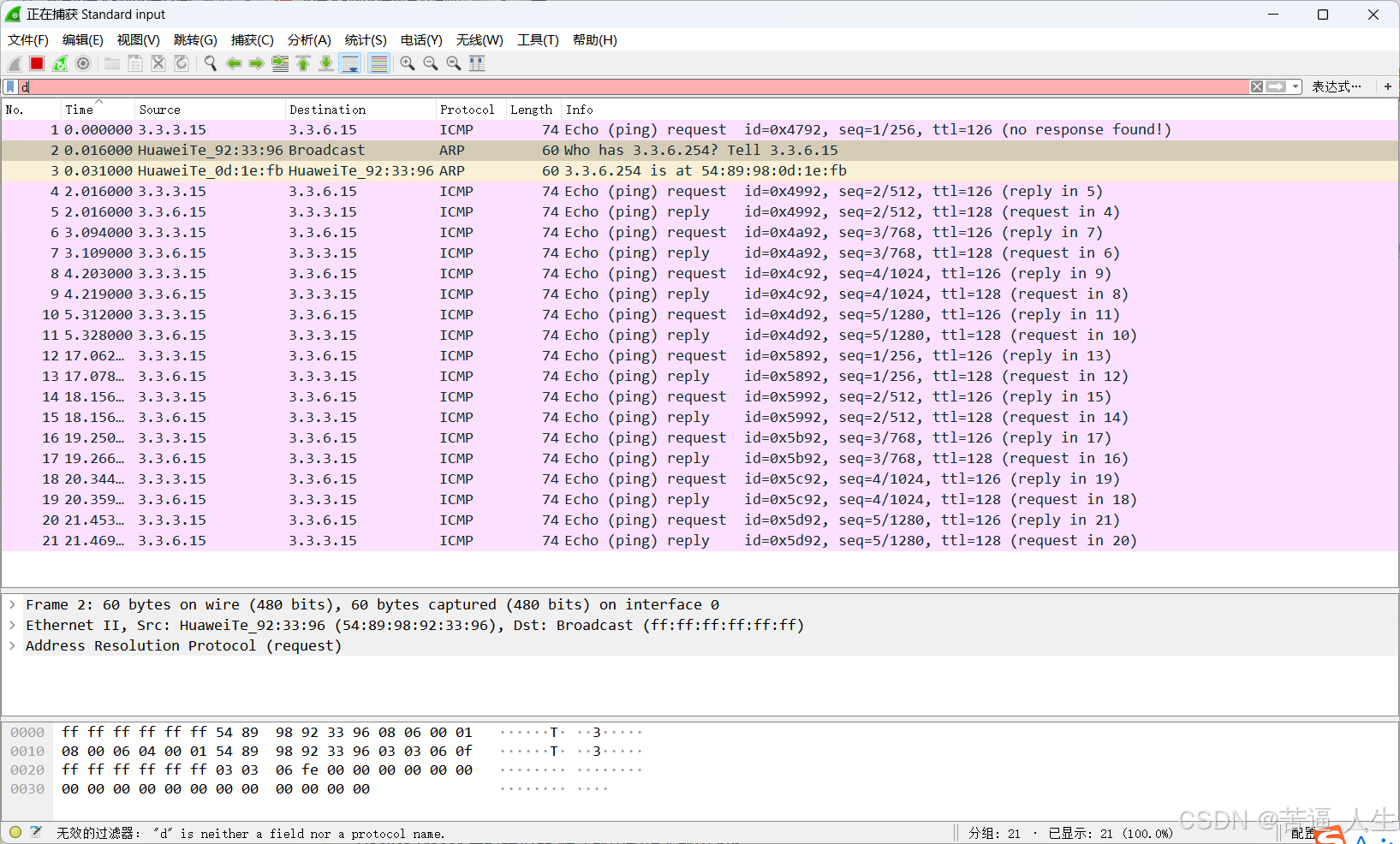Toggle auto scroll during live capture
Screen dimensions: 1400x844
pos(350,63)
